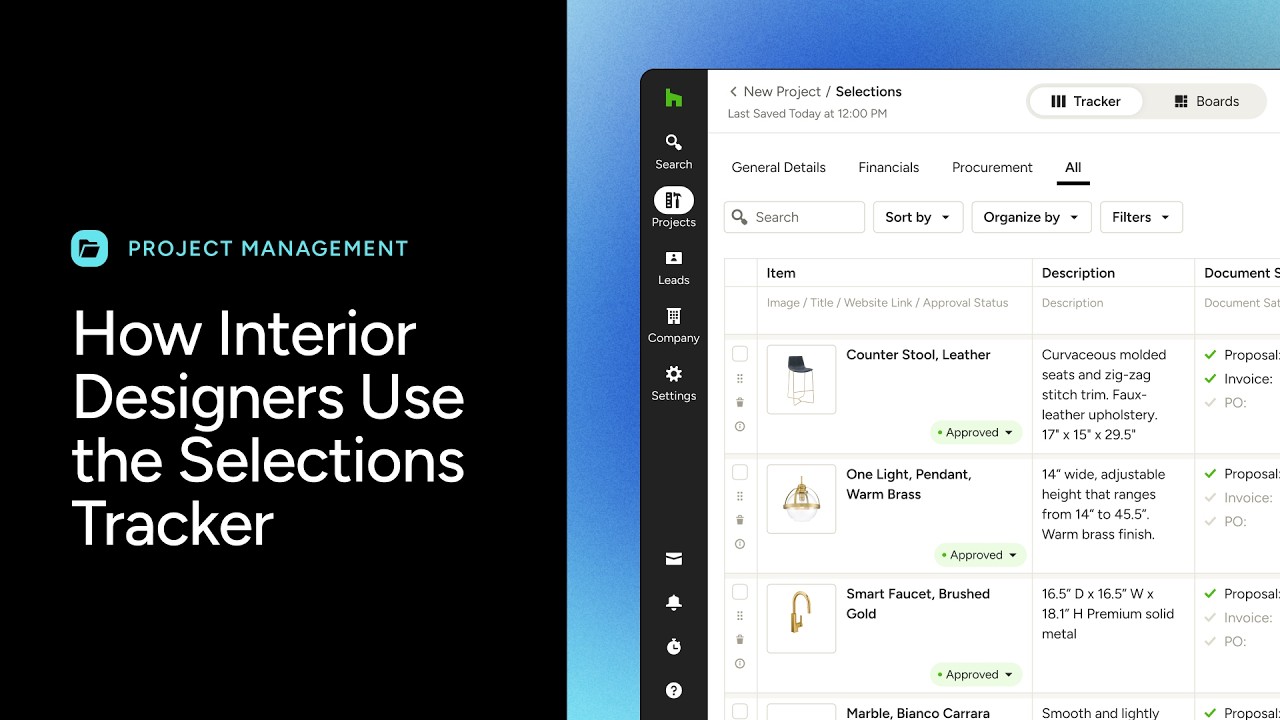Click the magnifier icon in the search box

[740, 217]
